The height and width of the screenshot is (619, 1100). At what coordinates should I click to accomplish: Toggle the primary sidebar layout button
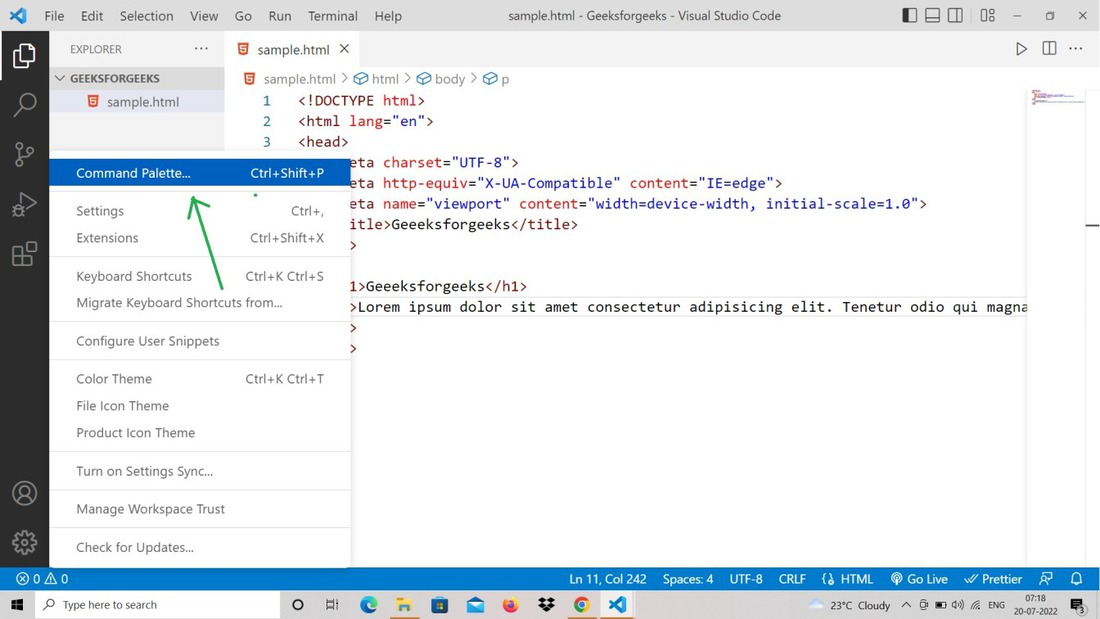pyautogui.click(x=909, y=16)
